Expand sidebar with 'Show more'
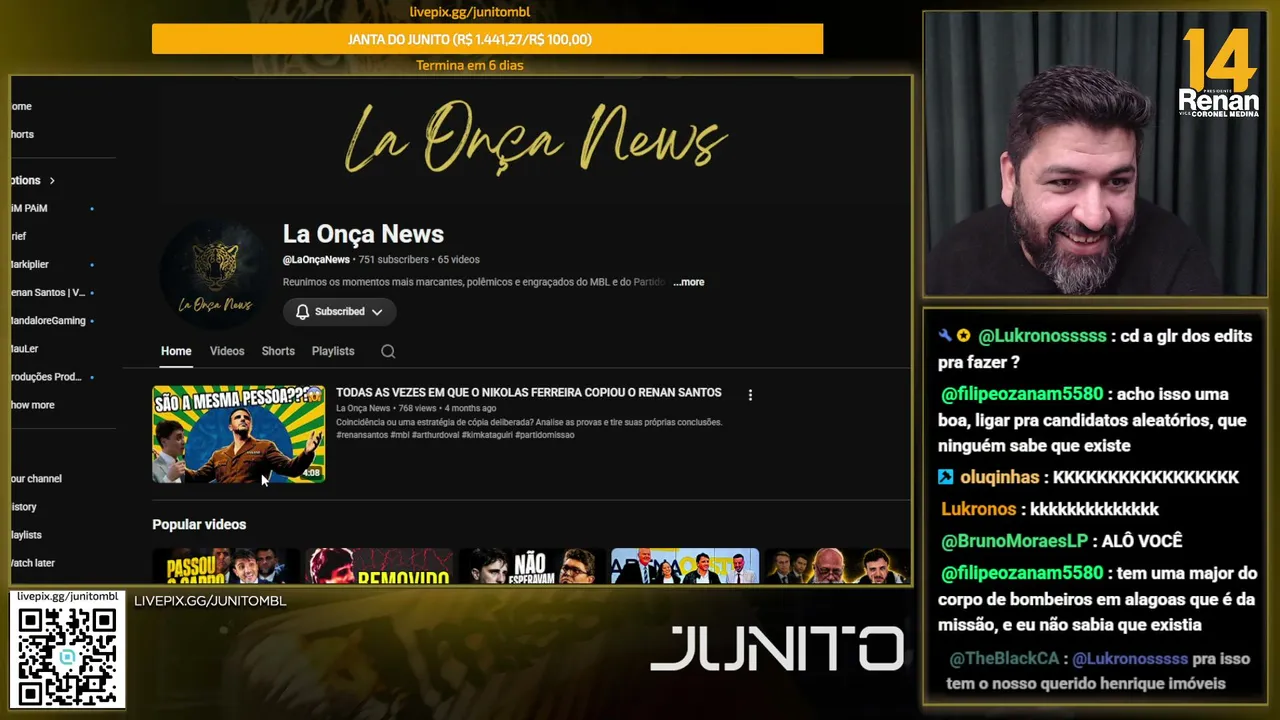The height and width of the screenshot is (720, 1280). coord(33,405)
